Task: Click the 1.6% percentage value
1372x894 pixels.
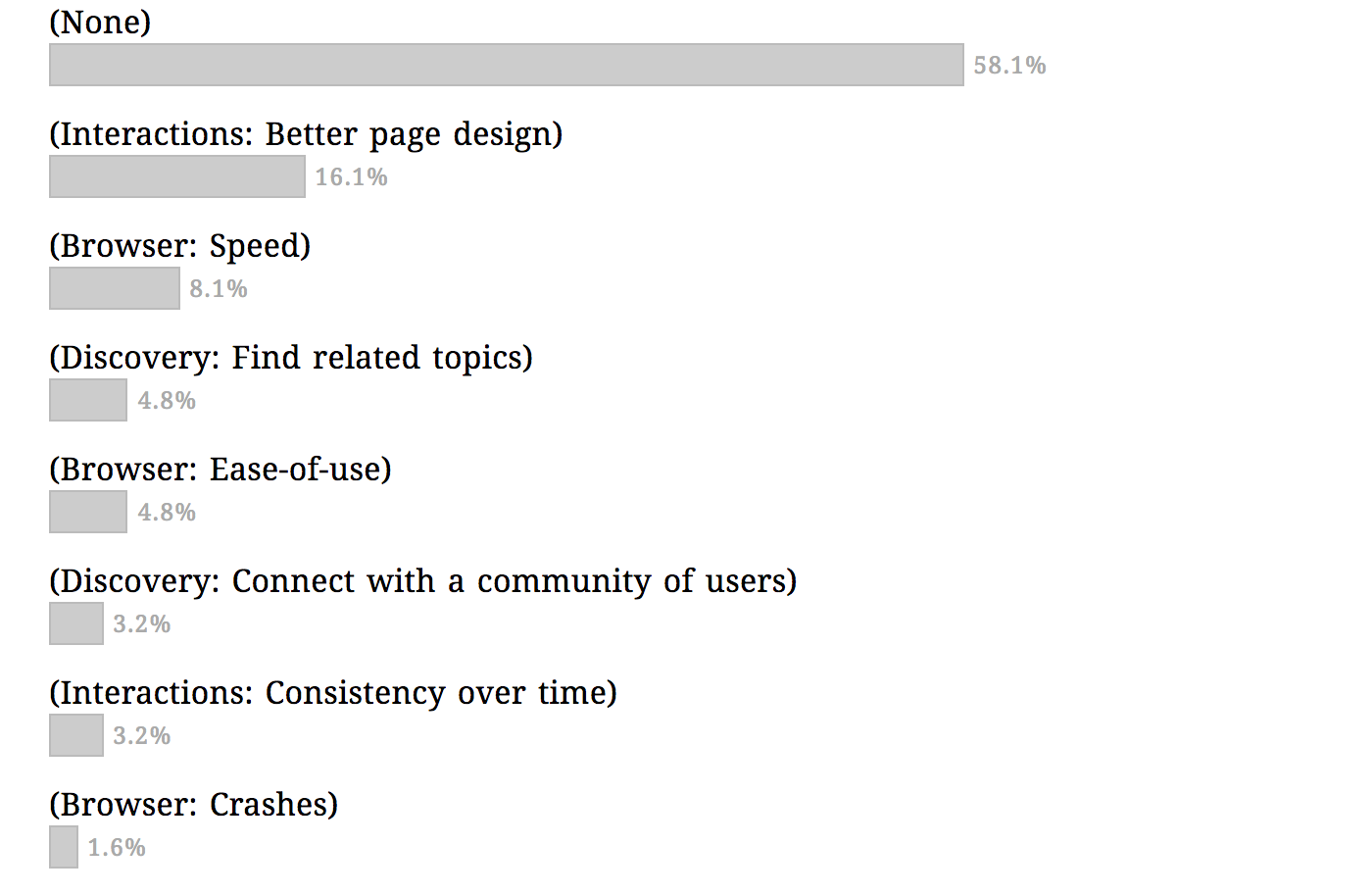Action: point(117,848)
